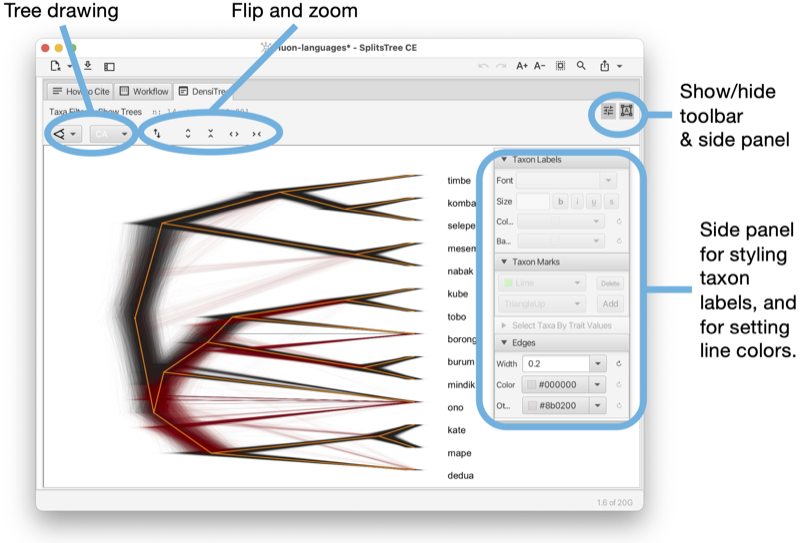Click the Add taxon mark button
This screenshot has width=800, height=543.
tap(610, 304)
